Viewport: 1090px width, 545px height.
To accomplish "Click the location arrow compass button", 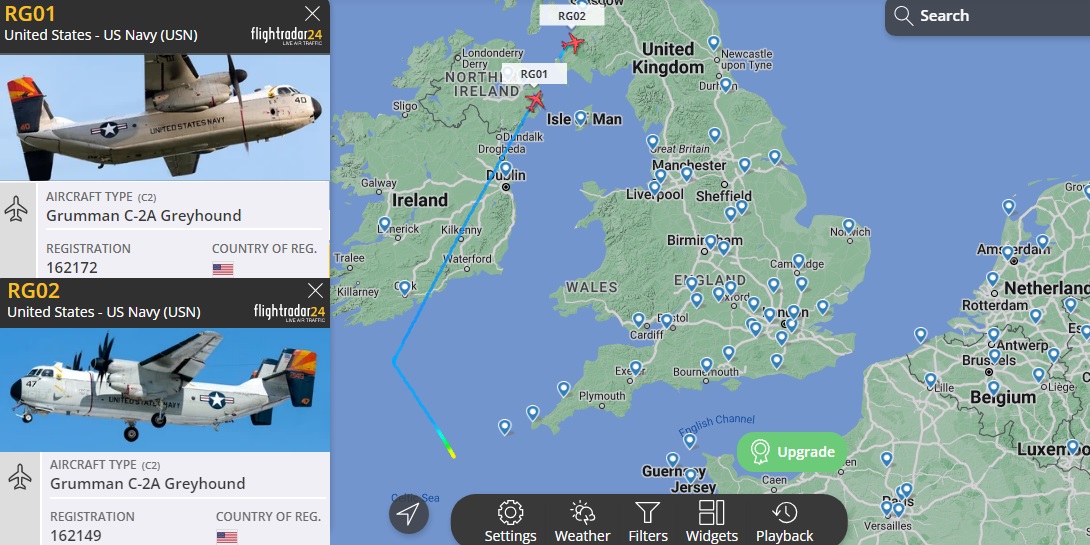I will coord(409,514).
